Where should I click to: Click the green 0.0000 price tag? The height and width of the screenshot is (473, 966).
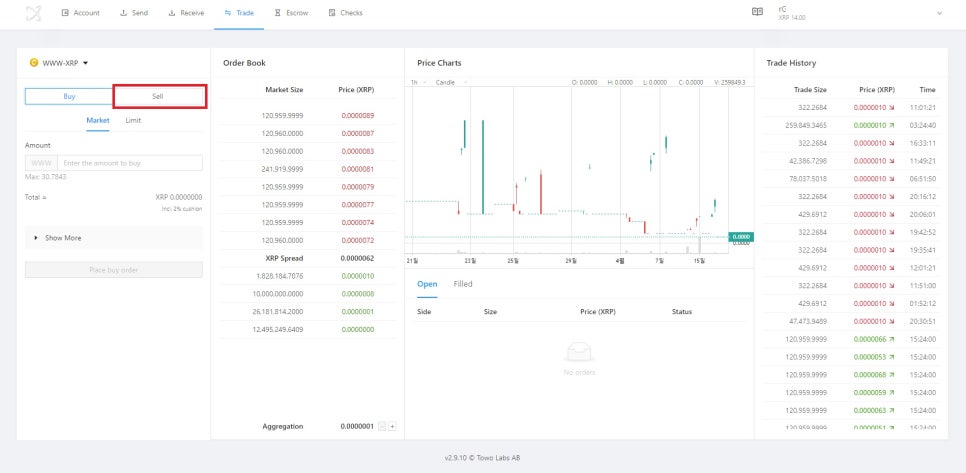pyautogui.click(x=741, y=236)
